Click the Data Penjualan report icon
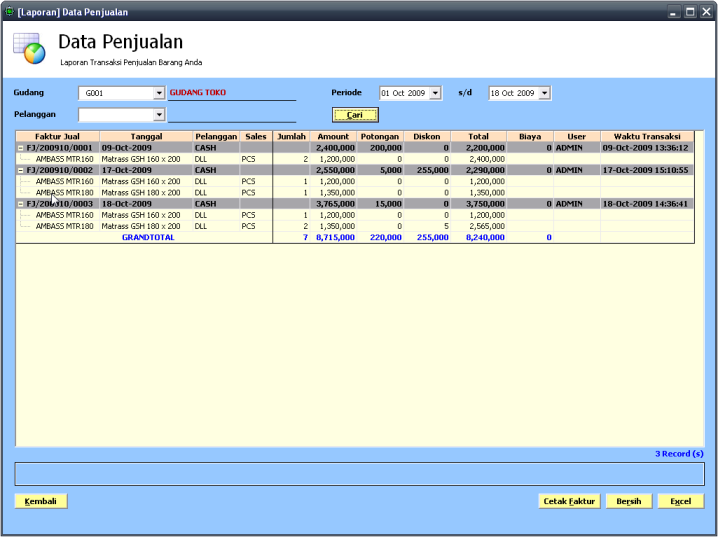718x537 pixels. point(29,49)
